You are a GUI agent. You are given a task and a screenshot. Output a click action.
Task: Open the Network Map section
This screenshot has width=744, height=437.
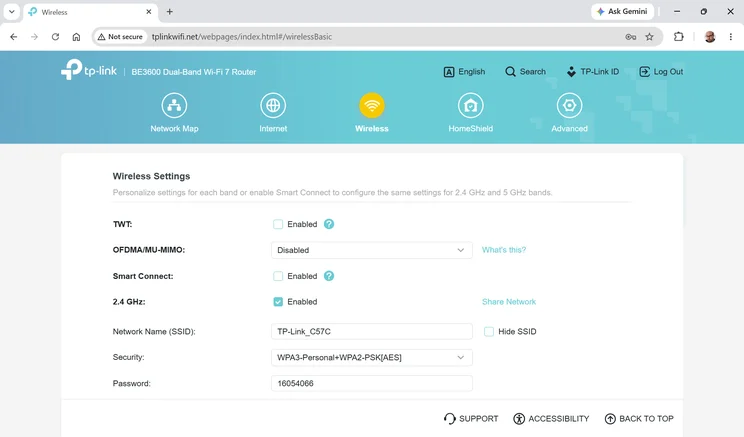point(174,112)
